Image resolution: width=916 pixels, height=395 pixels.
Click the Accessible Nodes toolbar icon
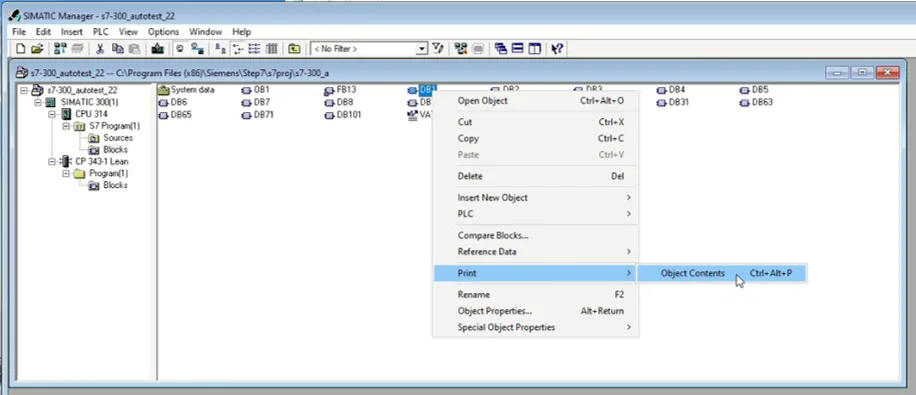(60, 48)
